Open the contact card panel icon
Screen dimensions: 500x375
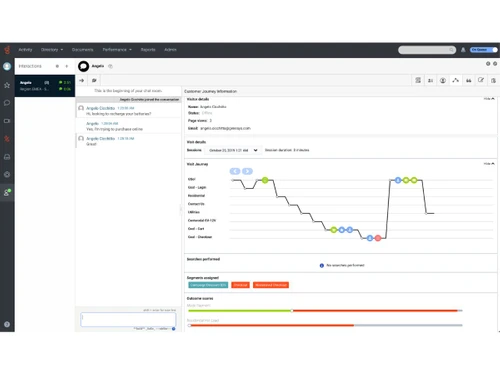pos(430,80)
